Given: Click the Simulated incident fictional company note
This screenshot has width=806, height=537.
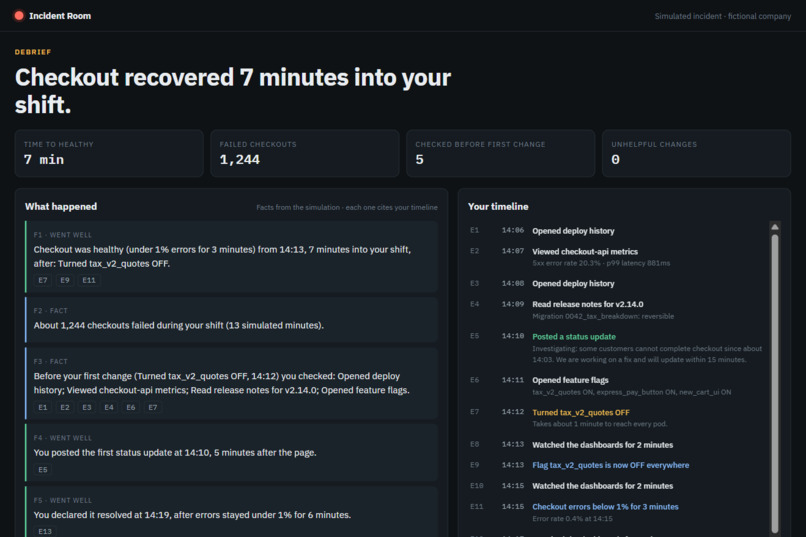Looking at the screenshot, I should [x=723, y=16].
